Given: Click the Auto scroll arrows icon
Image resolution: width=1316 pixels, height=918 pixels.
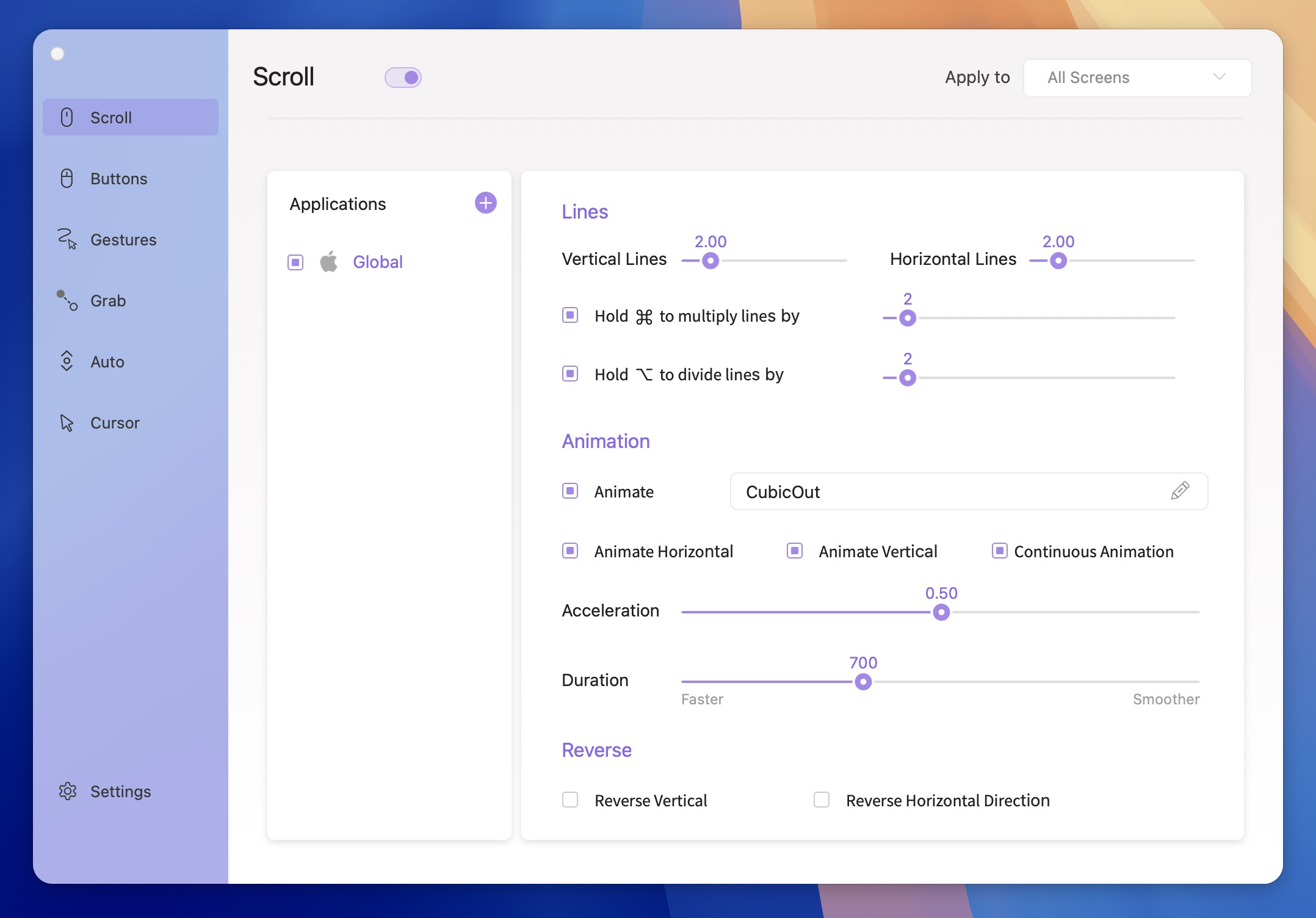Looking at the screenshot, I should pos(67,361).
